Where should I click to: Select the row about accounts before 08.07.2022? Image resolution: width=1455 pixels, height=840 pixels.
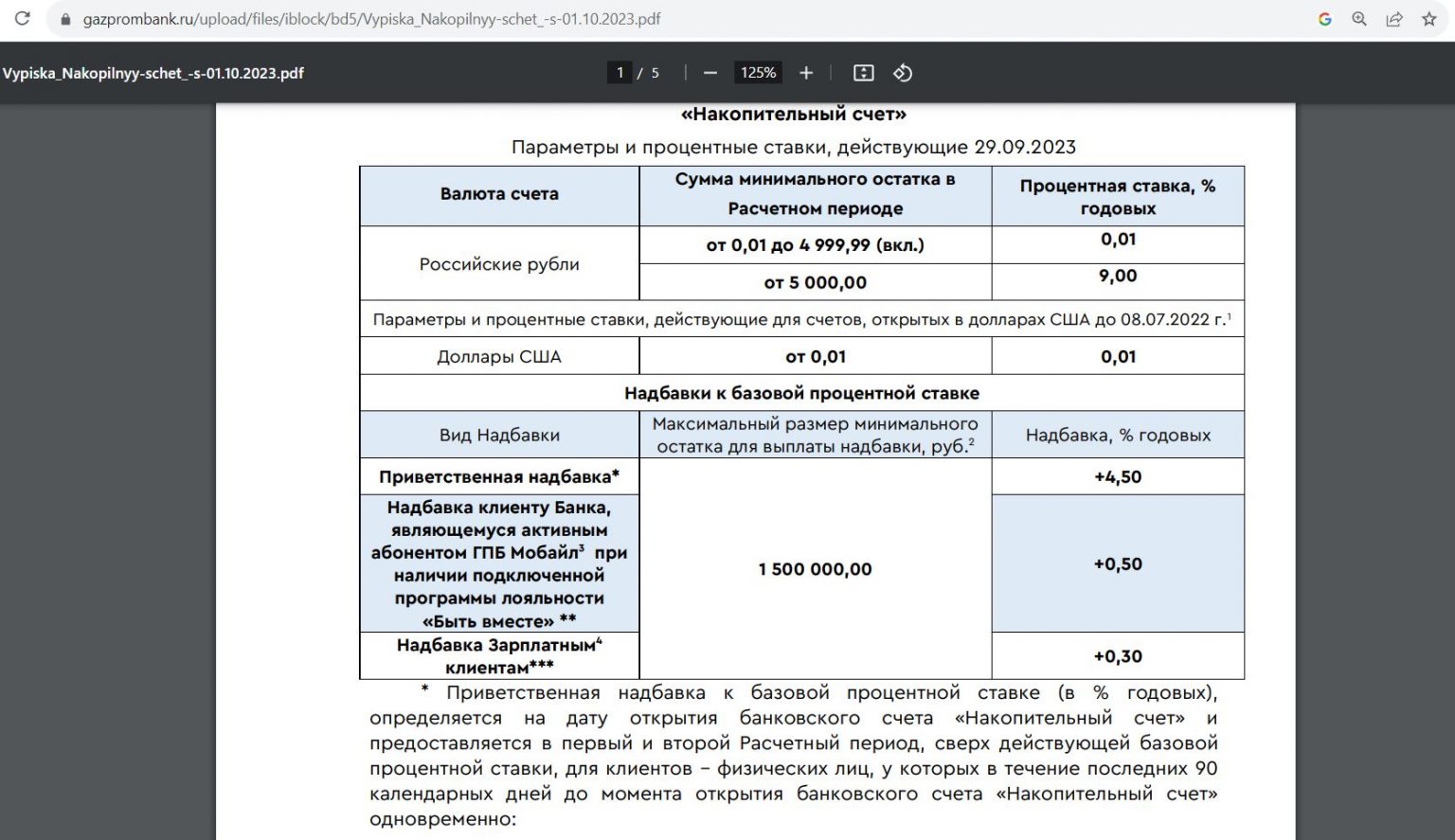point(801,319)
